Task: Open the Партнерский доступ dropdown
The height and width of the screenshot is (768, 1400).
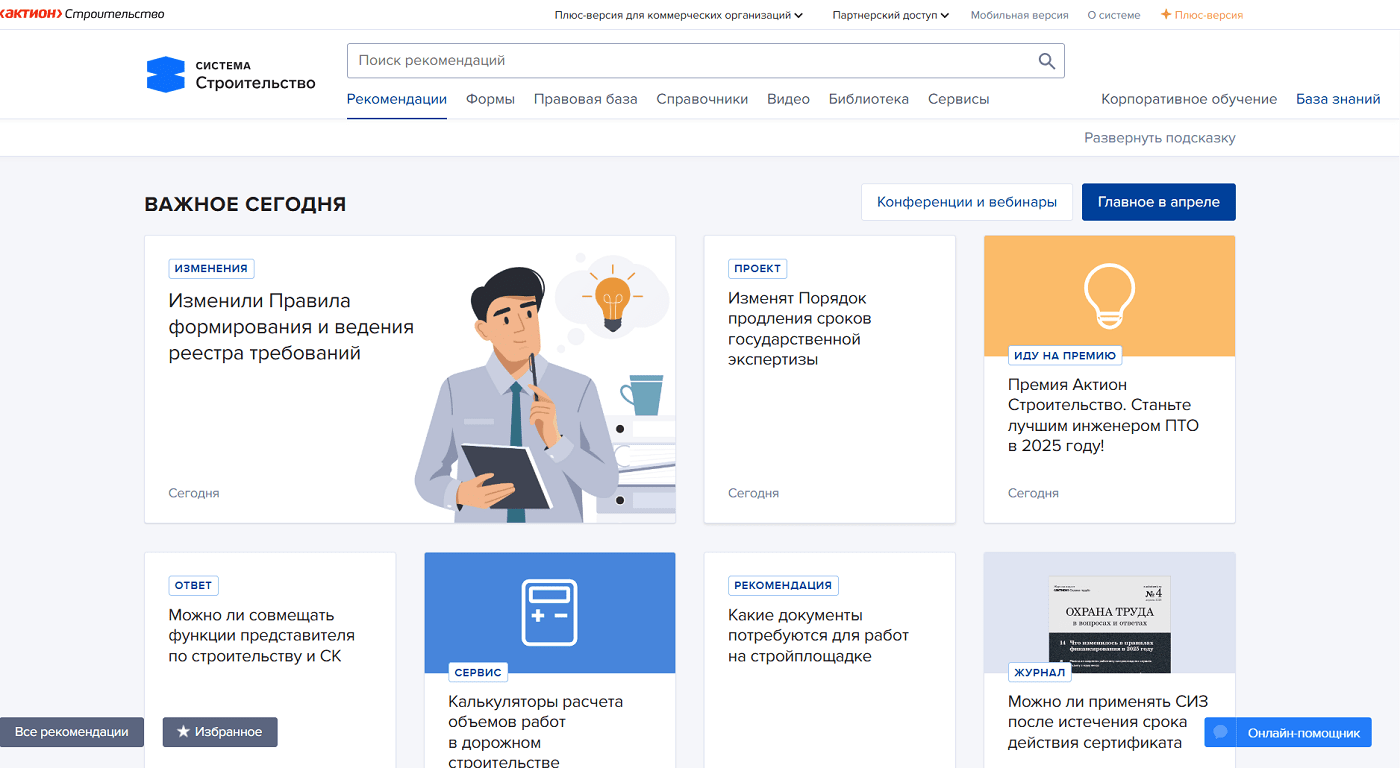Action: click(x=889, y=15)
